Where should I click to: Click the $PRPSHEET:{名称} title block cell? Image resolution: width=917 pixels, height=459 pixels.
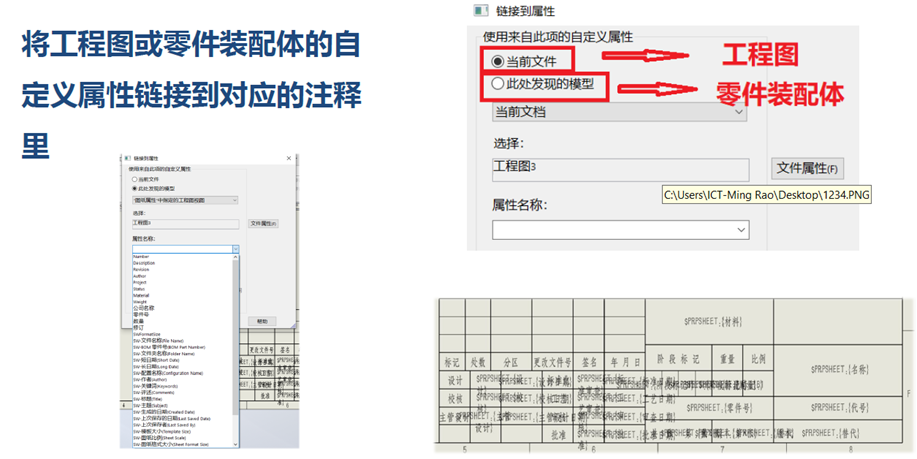point(838,370)
